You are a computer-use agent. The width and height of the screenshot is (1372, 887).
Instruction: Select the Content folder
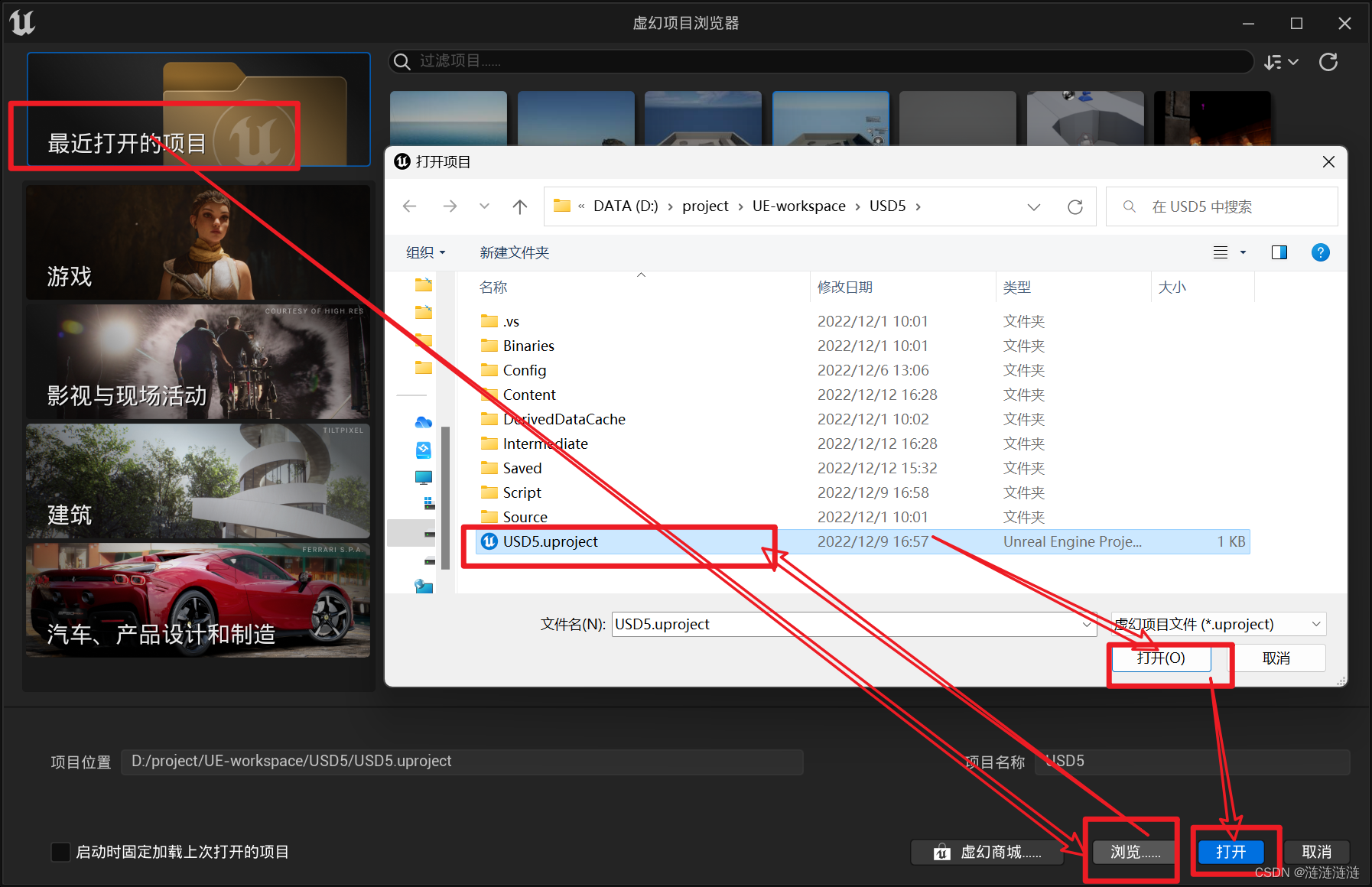863,395
